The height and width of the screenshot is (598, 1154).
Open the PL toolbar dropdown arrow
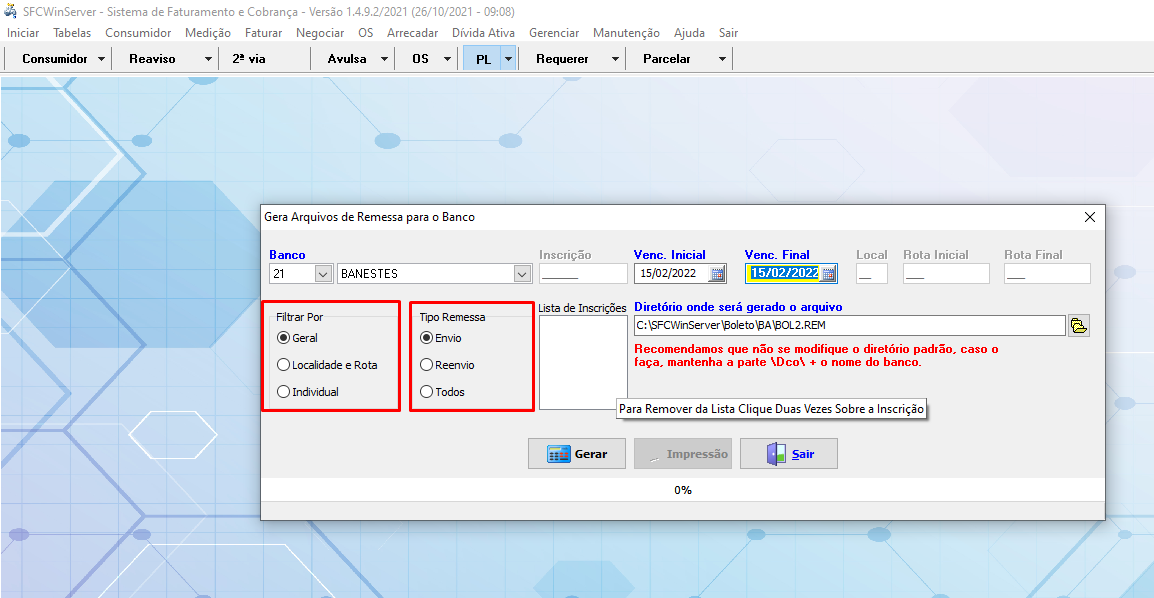click(x=508, y=59)
